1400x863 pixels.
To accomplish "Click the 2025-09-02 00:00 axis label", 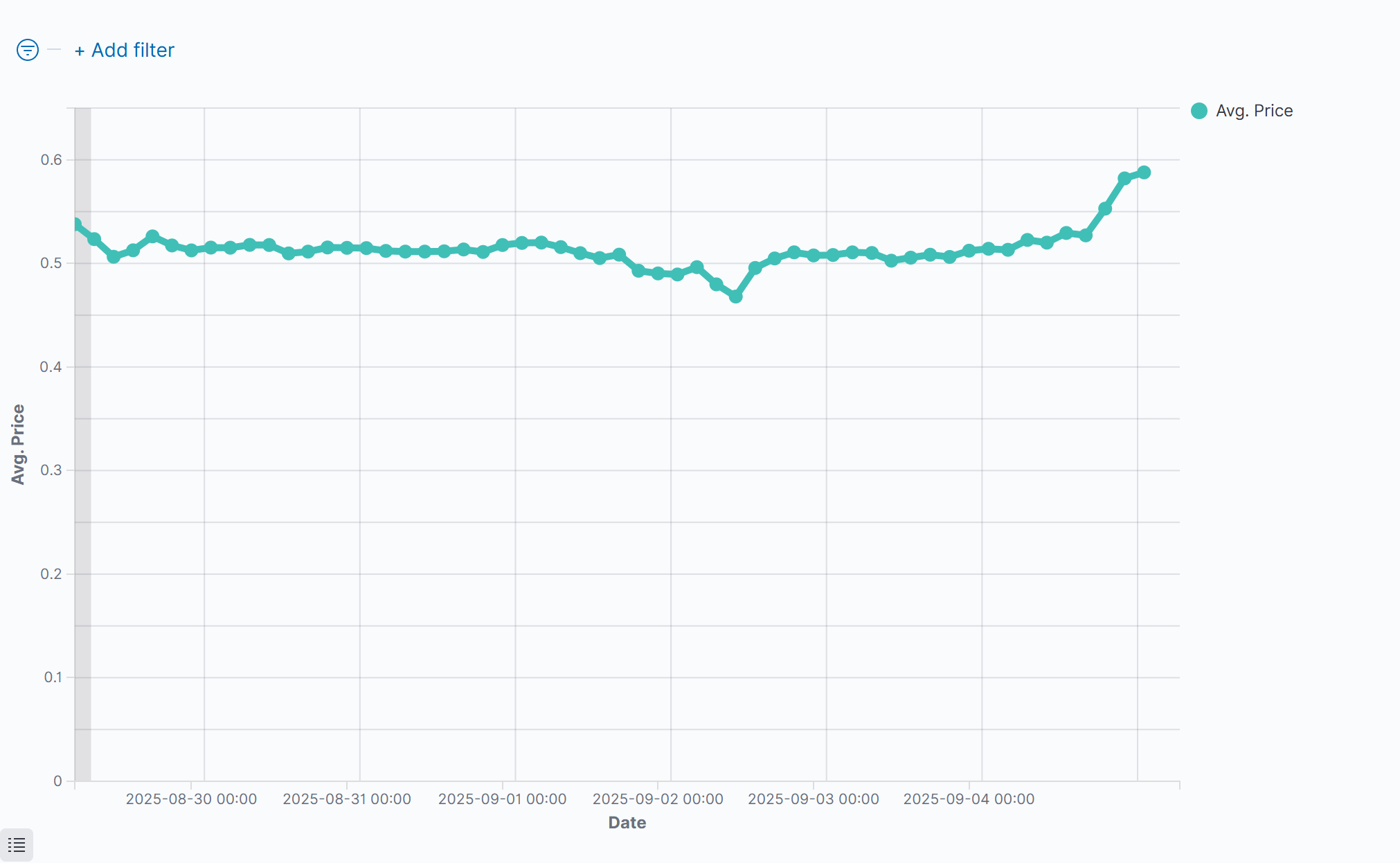I will coord(658,799).
